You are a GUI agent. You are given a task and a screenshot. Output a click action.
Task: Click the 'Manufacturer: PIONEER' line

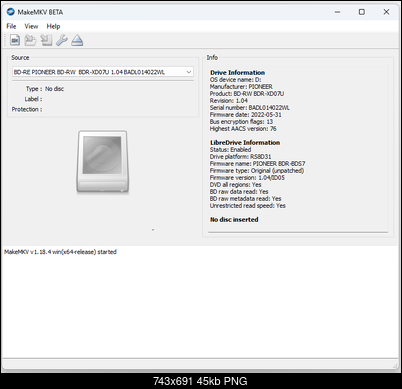pos(241,87)
